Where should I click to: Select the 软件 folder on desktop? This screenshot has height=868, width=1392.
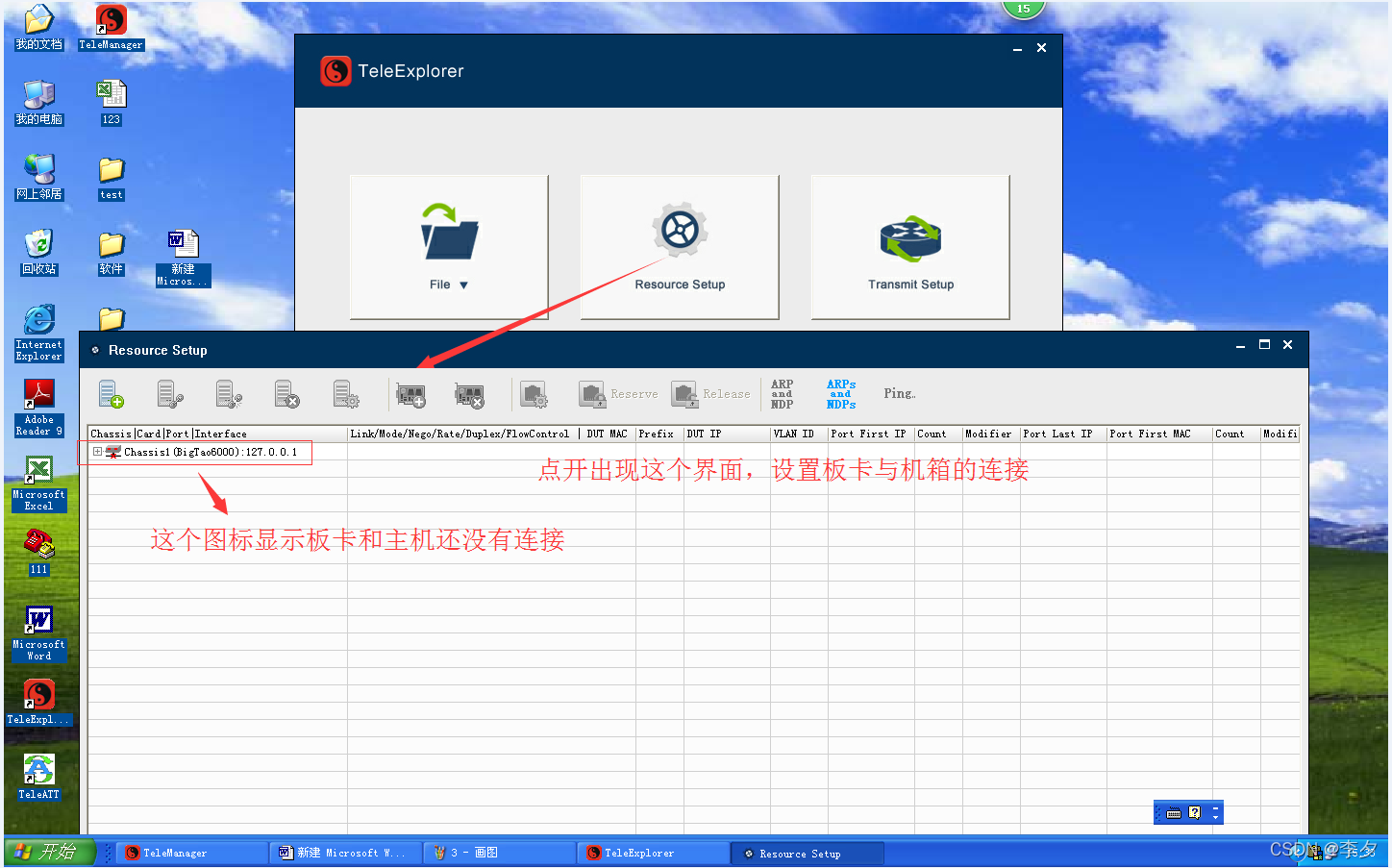pos(112,253)
